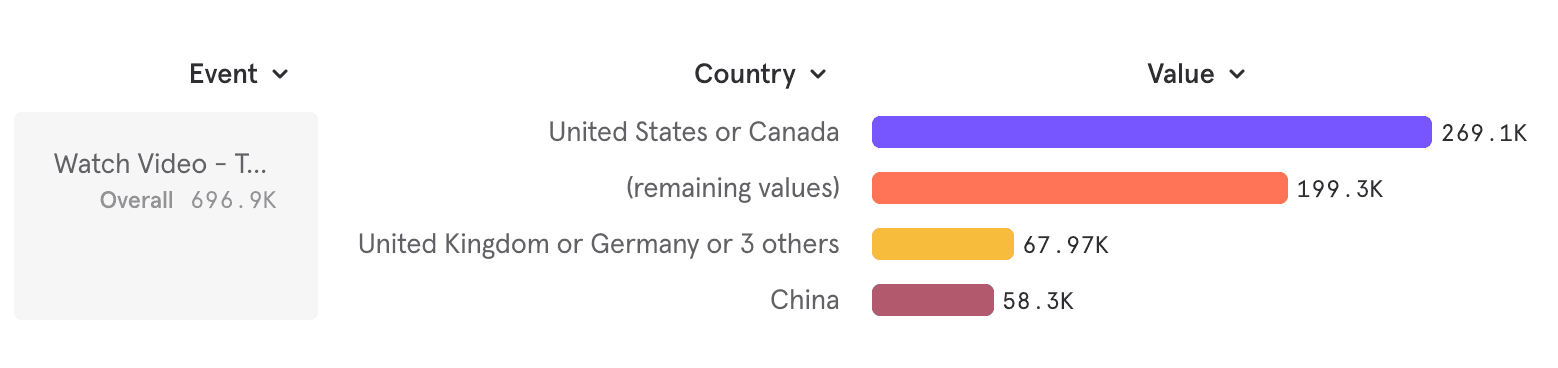Image resolution: width=1558 pixels, height=368 pixels.
Task: Click the 67.97K value label
Action: (x=1066, y=245)
